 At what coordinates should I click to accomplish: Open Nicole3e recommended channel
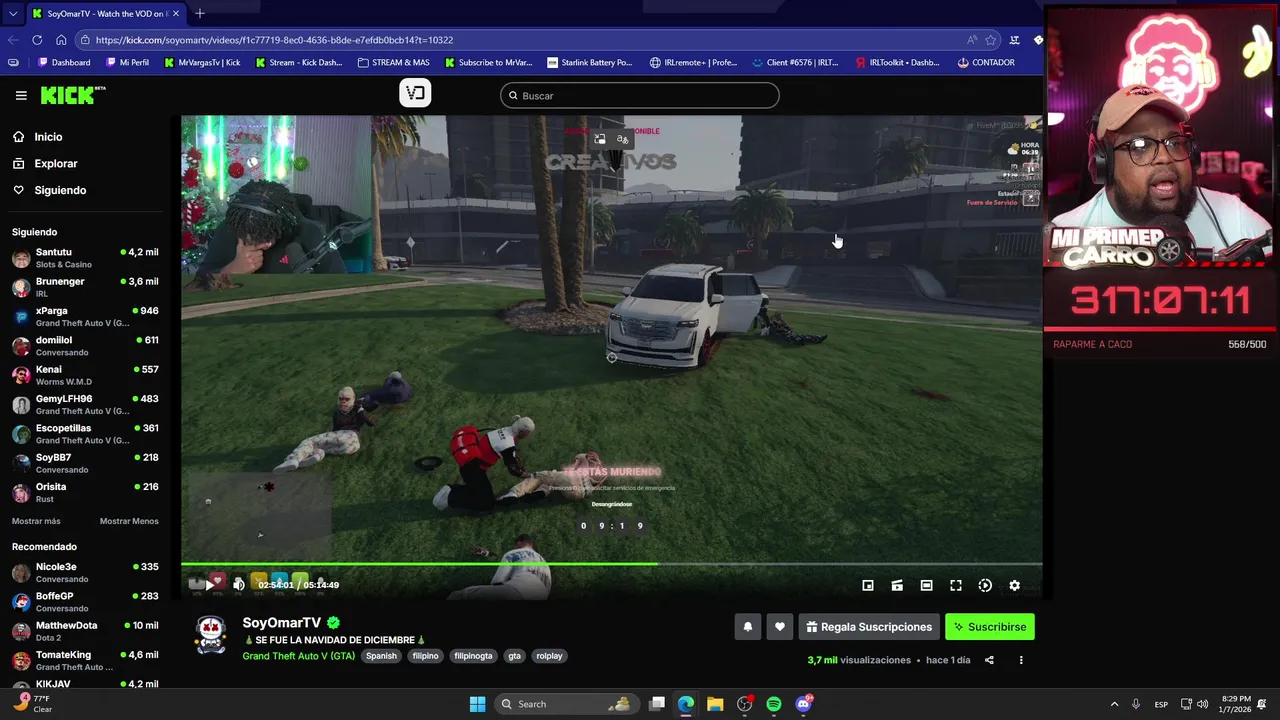pyautogui.click(x=85, y=572)
